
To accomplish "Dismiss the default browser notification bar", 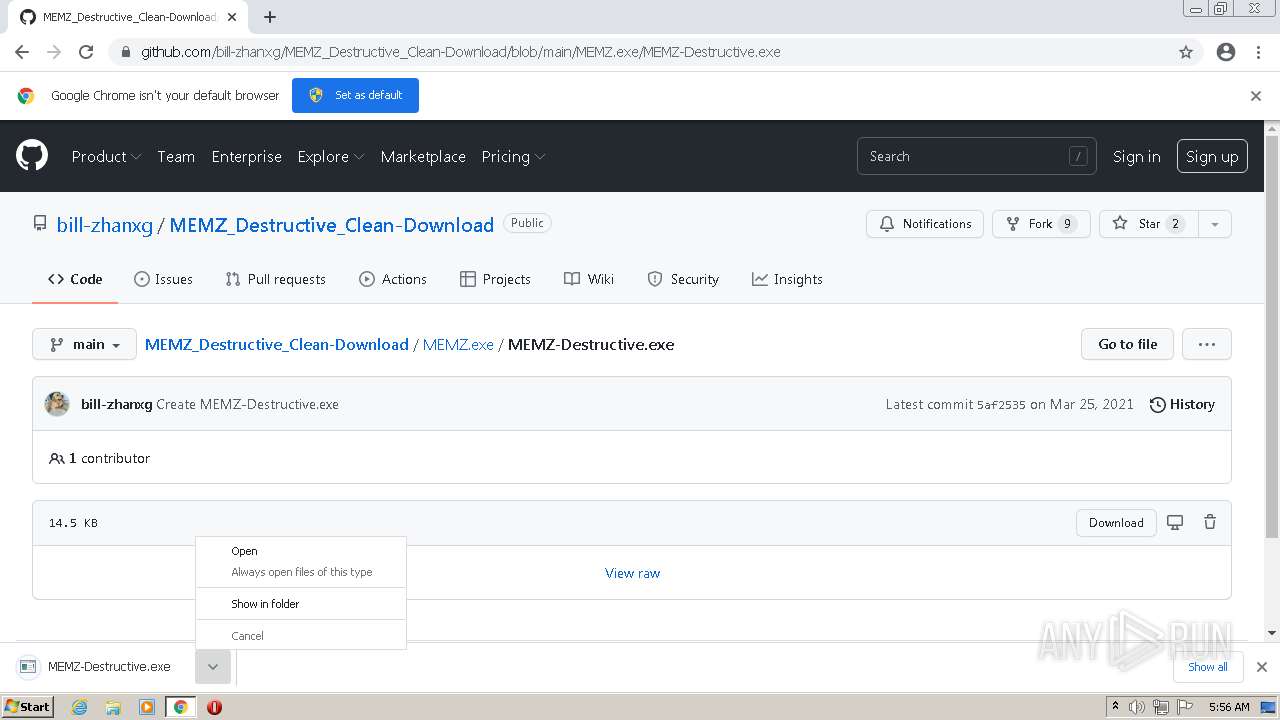I will [x=1256, y=96].
